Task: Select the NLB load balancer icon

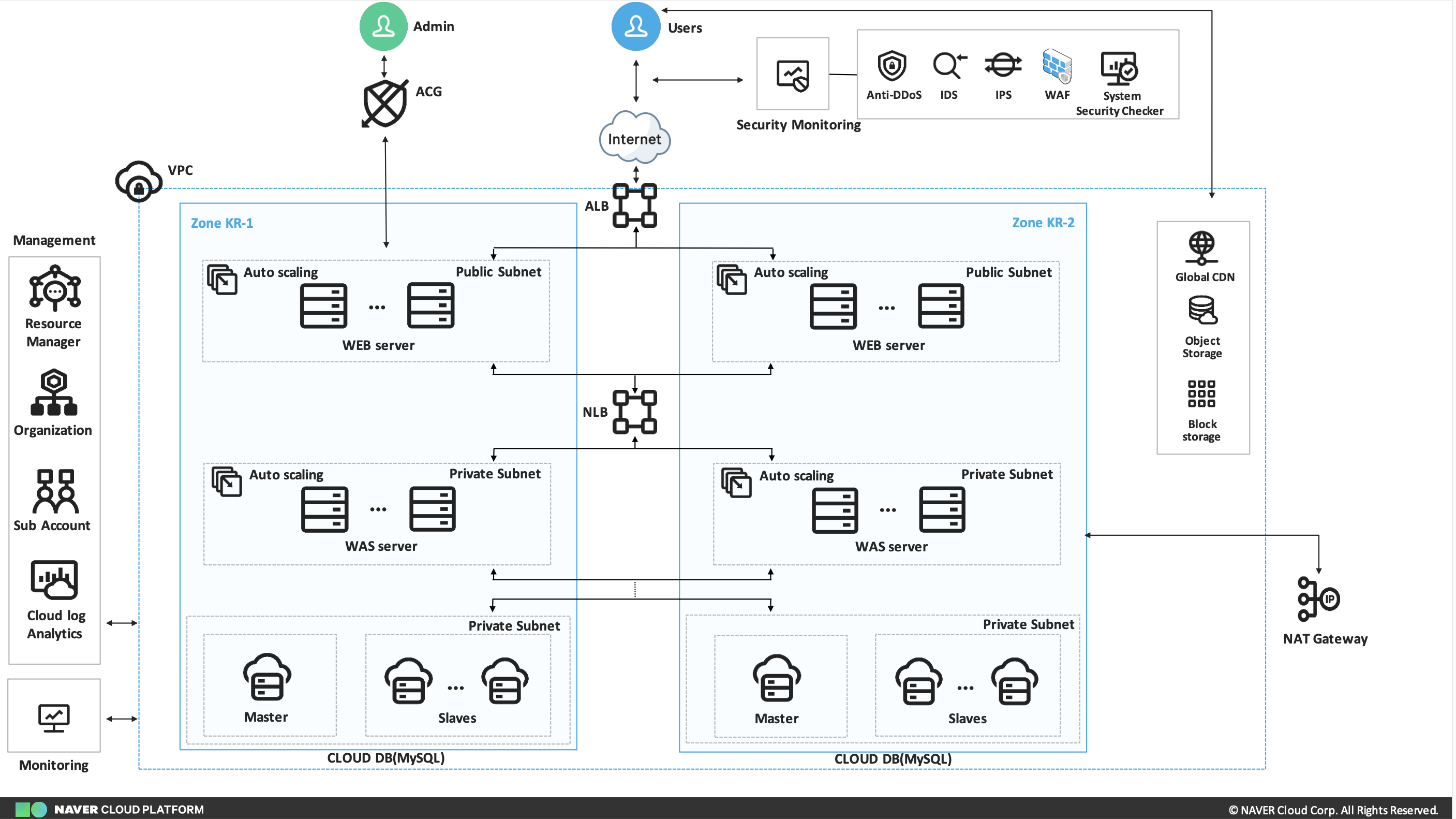Action: (634, 412)
